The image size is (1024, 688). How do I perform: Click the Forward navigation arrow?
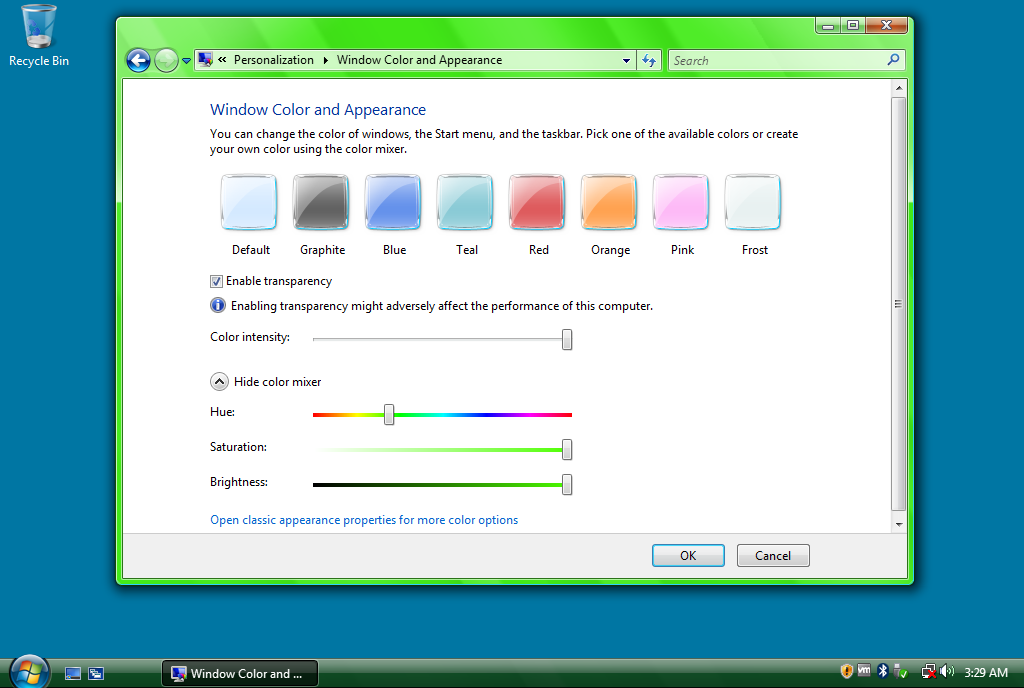pos(167,61)
